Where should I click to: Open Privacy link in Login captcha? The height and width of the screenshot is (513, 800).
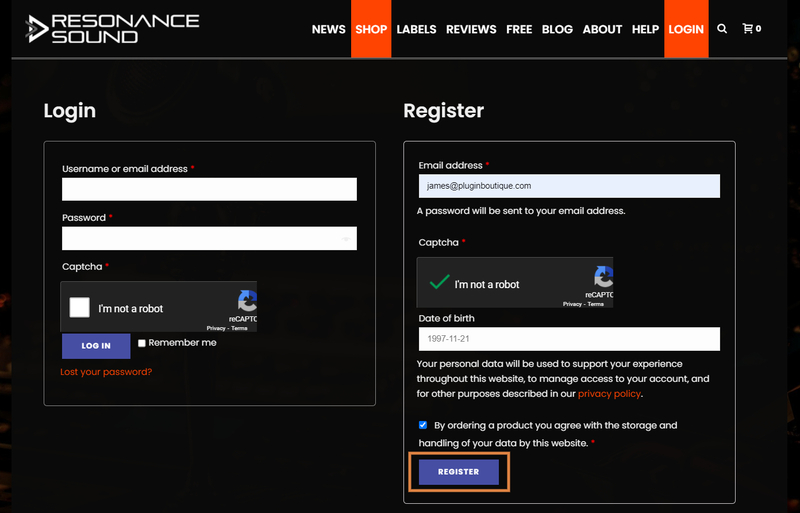click(216, 328)
